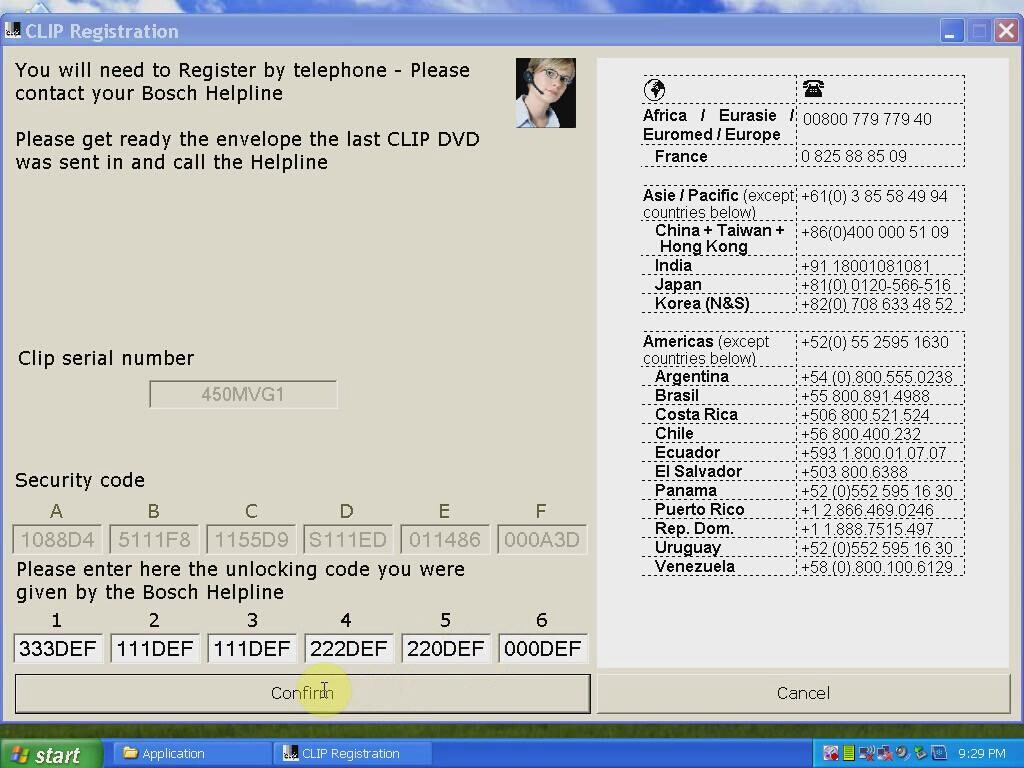
Task: Click the Brasil number +55 800.891.4988
Action: tap(865, 396)
